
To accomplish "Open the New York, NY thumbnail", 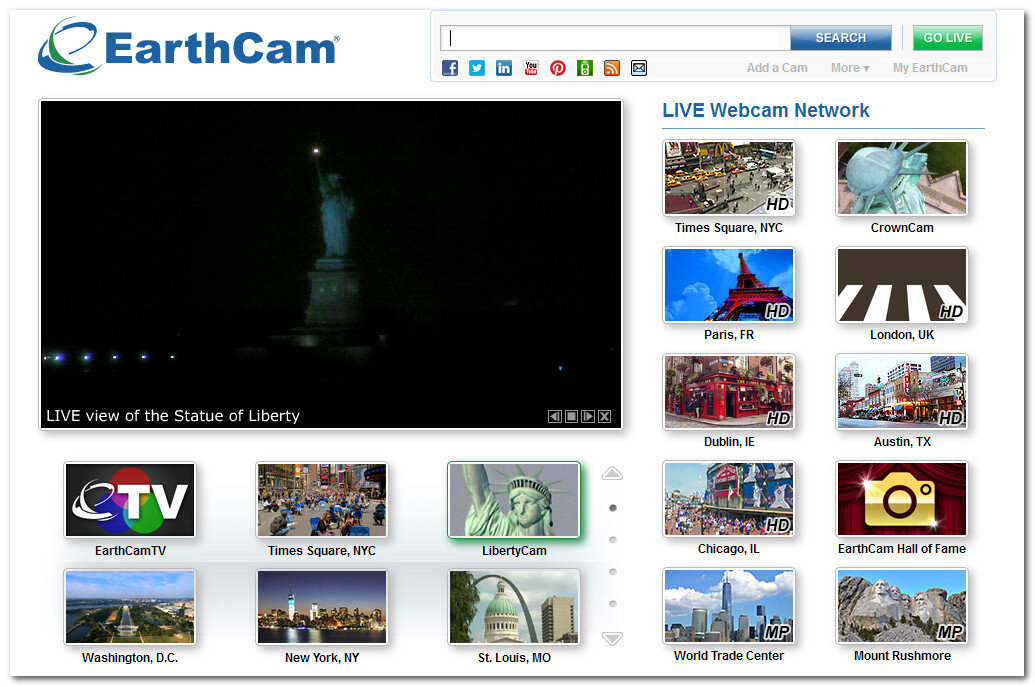I will (x=321, y=606).
